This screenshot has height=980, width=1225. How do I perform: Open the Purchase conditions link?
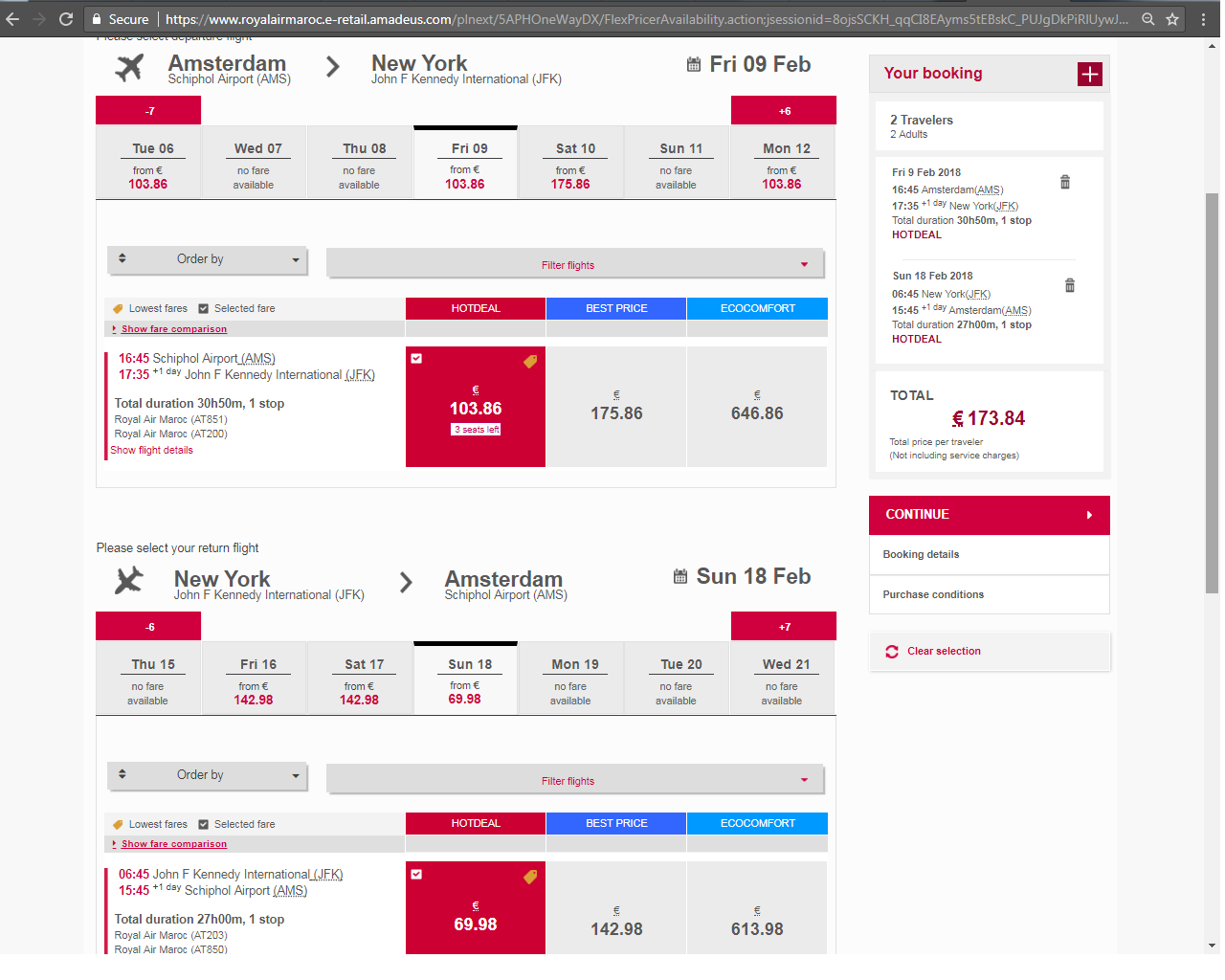[933, 595]
